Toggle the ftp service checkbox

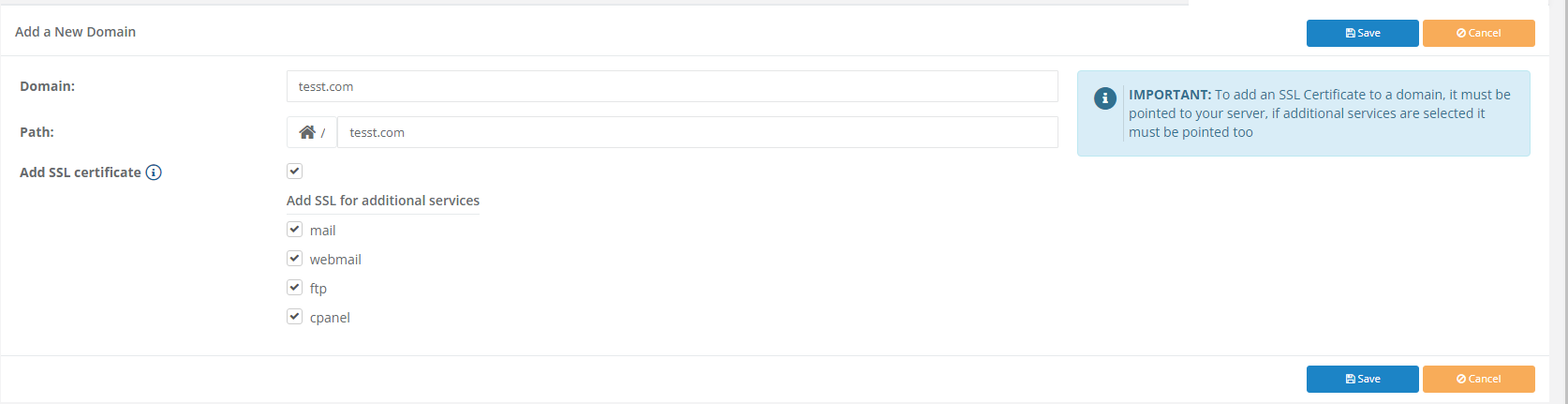(x=294, y=287)
